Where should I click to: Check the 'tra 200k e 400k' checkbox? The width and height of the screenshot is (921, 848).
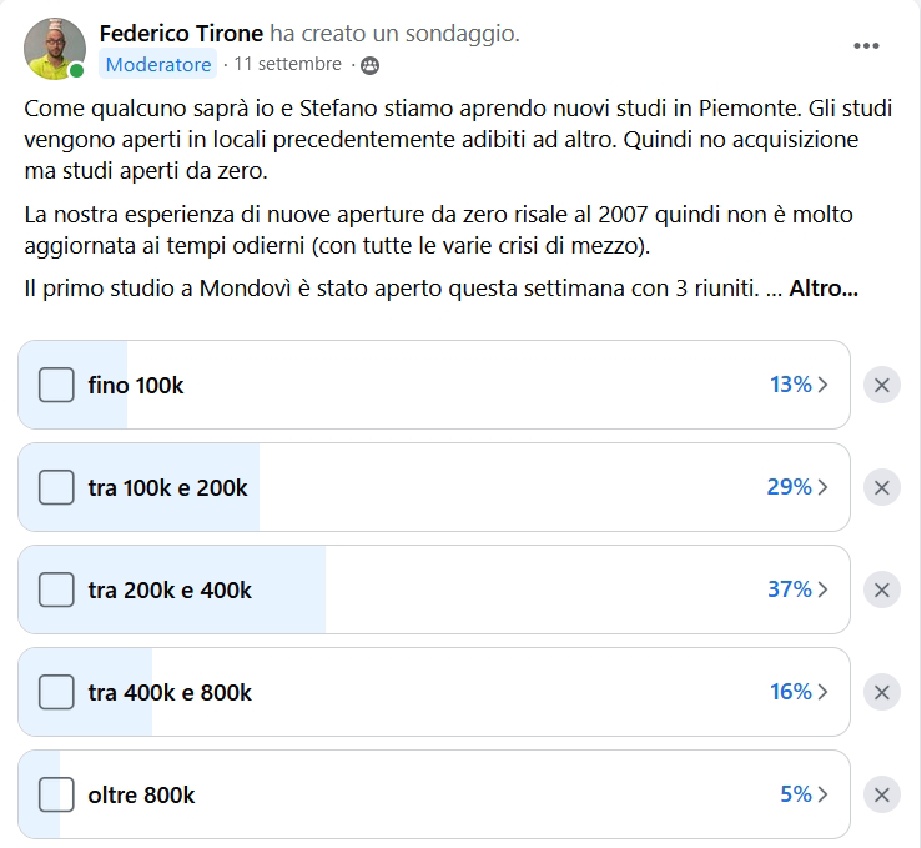pyautogui.click(x=56, y=590)
